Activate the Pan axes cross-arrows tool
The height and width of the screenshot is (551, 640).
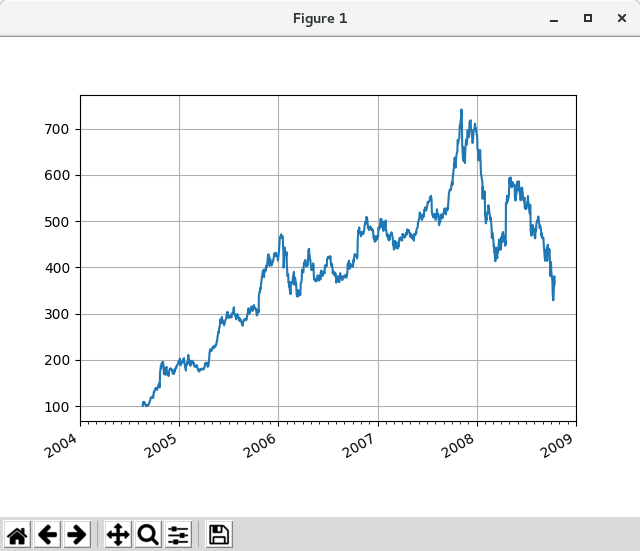[118, 535]
